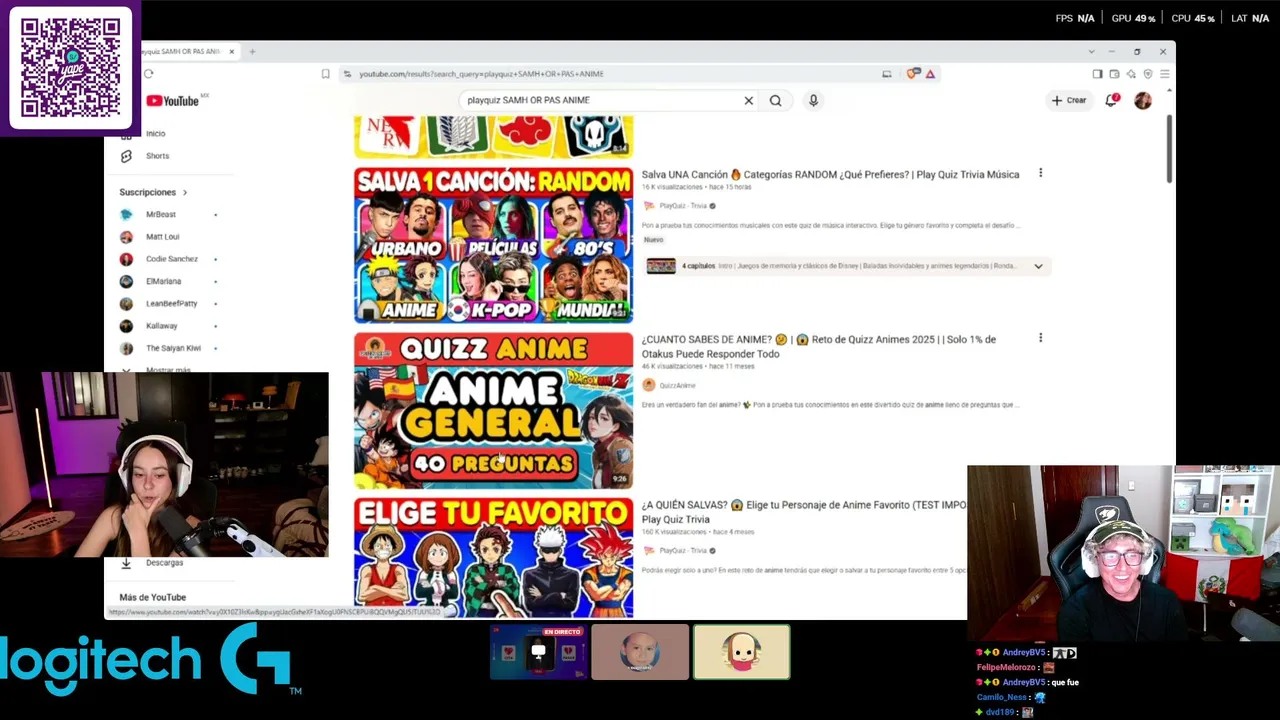The height and width of the screenshot is (720, 1280).
Task: Open the account avatar menu
Action: coord(1143,100)
